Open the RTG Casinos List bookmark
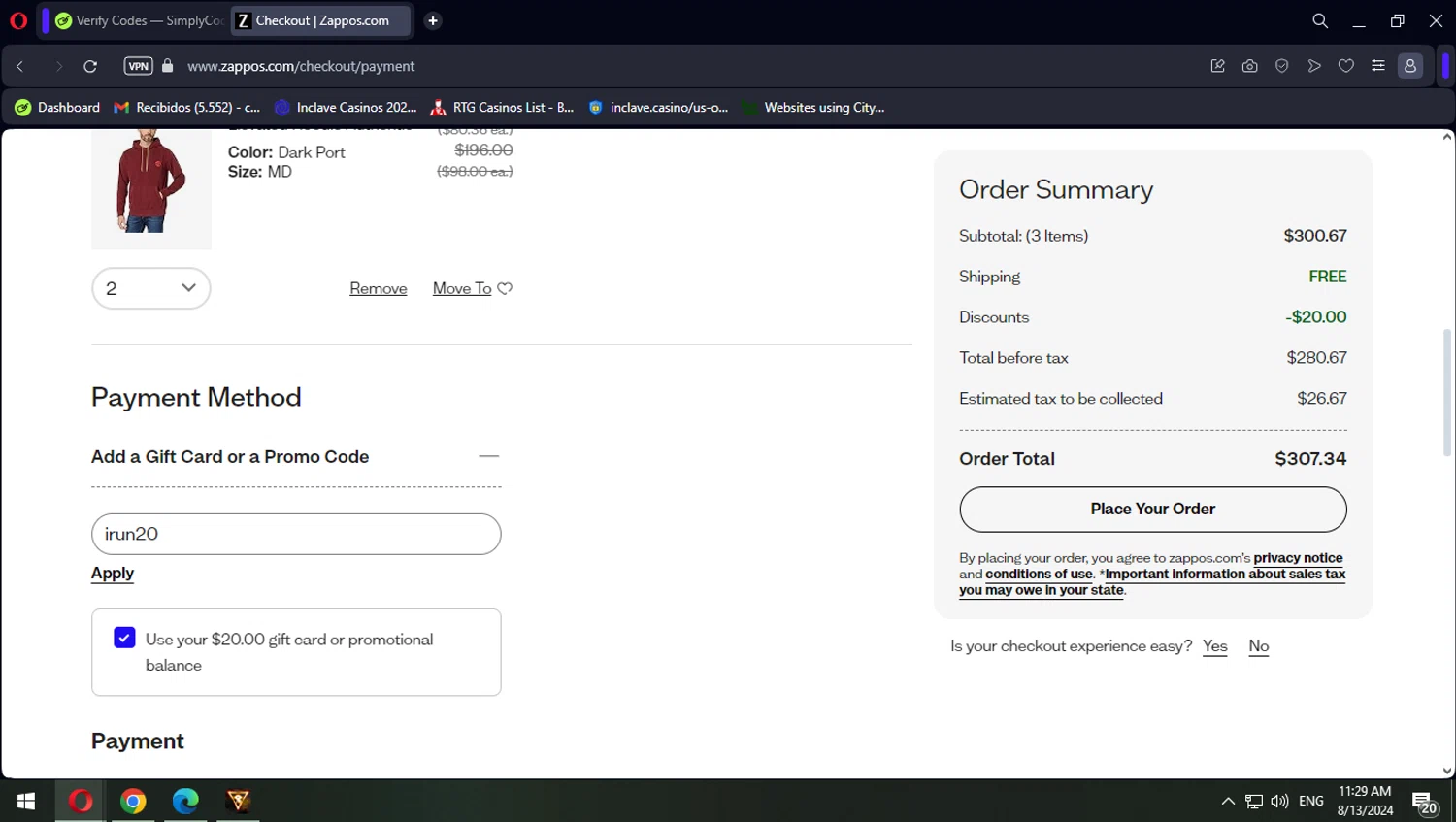The image size is (1456, 822). 503,107
